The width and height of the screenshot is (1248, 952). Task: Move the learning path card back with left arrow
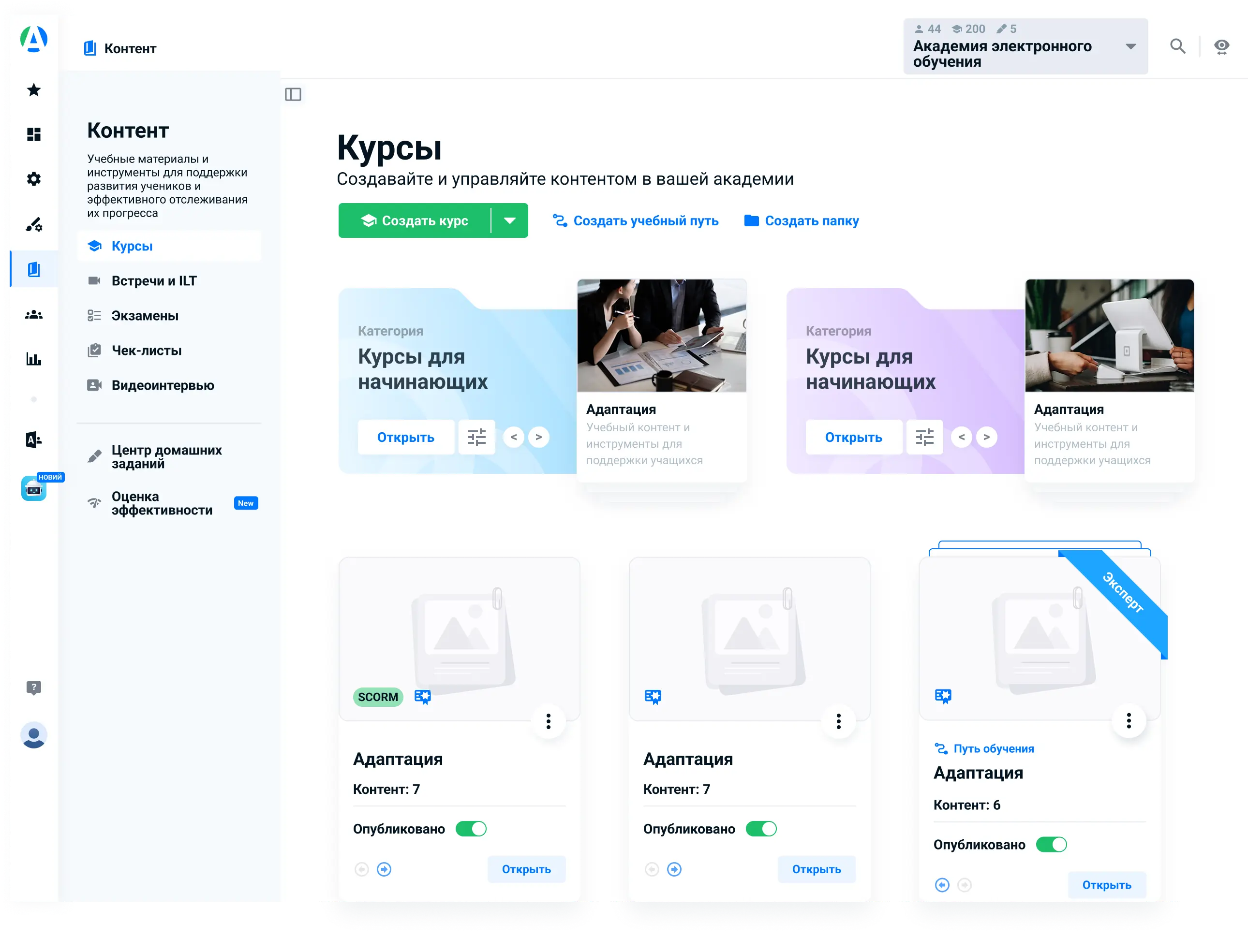point(942,885)
